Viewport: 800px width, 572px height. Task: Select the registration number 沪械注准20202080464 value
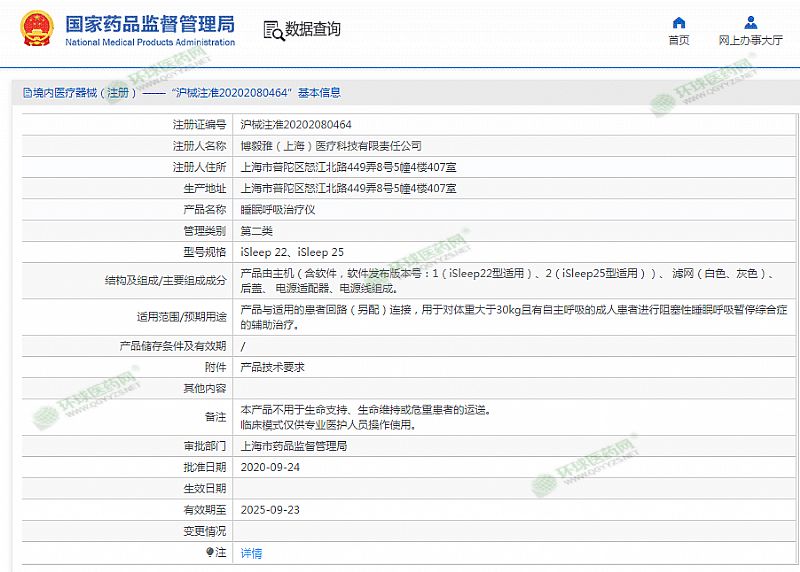click(296, 125)
